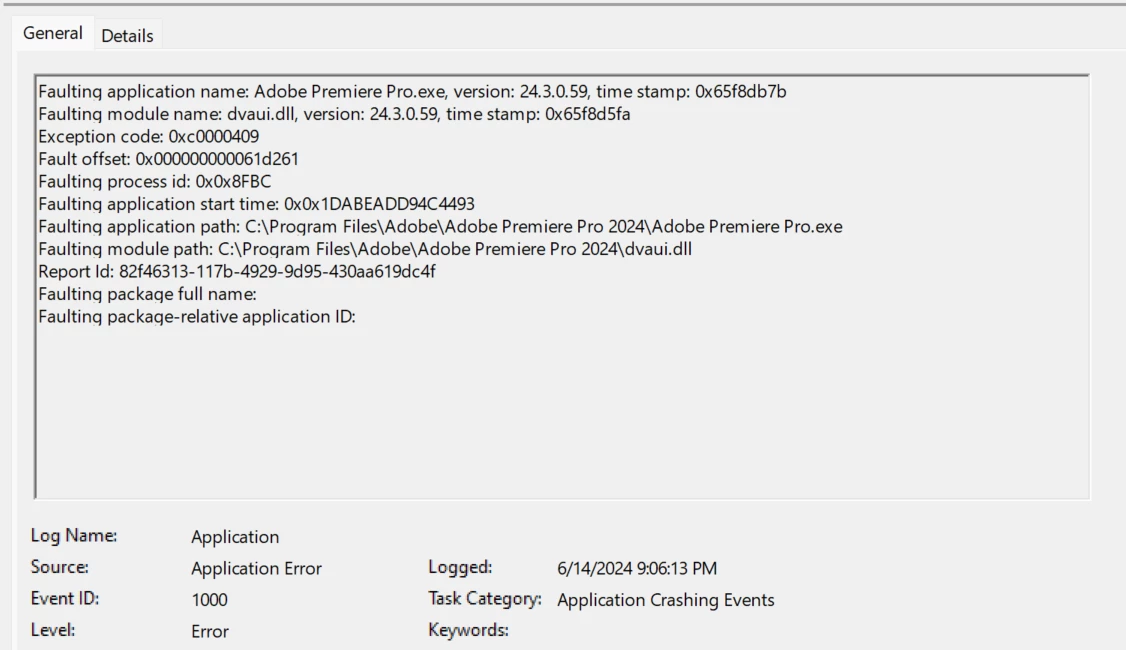Screen dimensions: 1126x650
Task: Click the Event ID value 1000
Action: (209, 600)
